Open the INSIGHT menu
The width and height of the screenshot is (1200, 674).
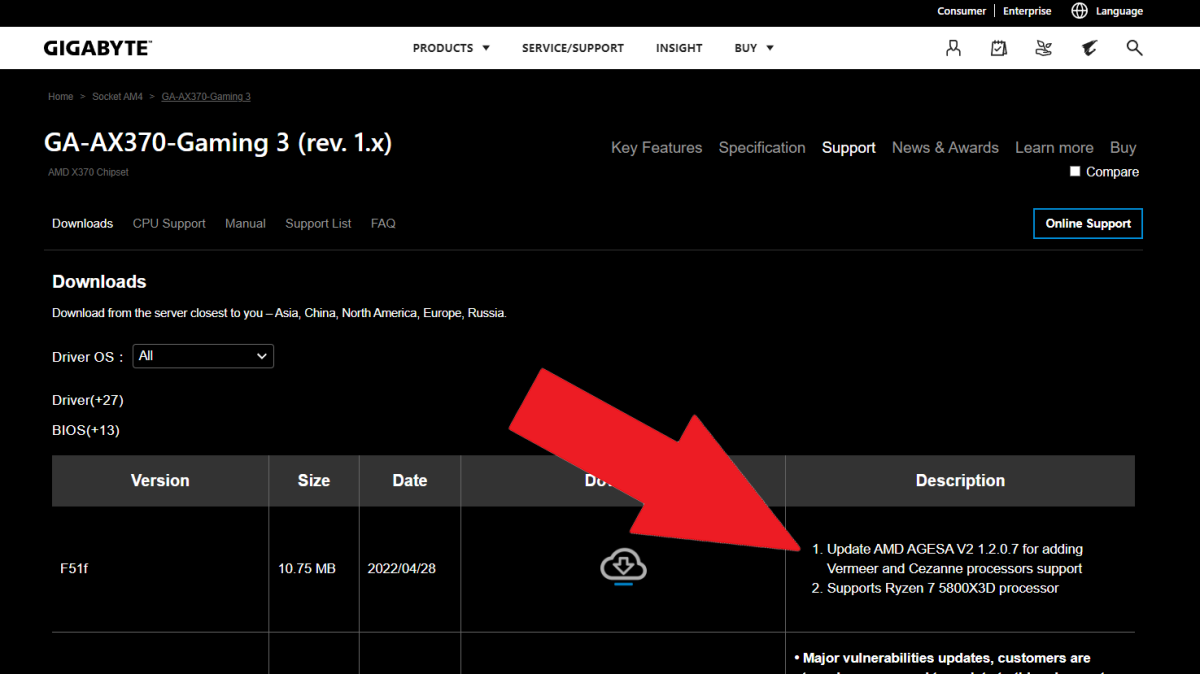(x=679, y=48)
